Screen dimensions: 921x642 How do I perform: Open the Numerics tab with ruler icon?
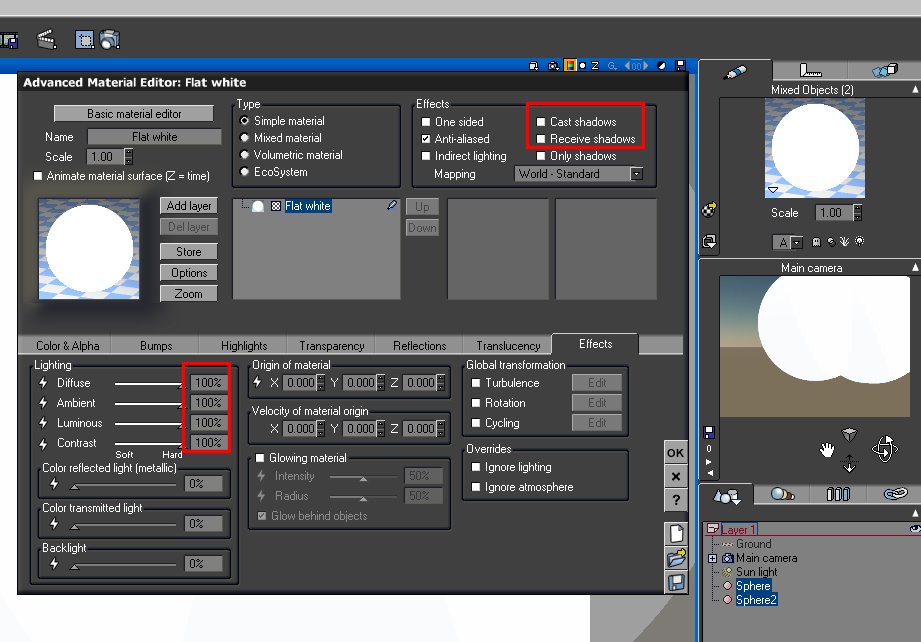click(810, 70)
